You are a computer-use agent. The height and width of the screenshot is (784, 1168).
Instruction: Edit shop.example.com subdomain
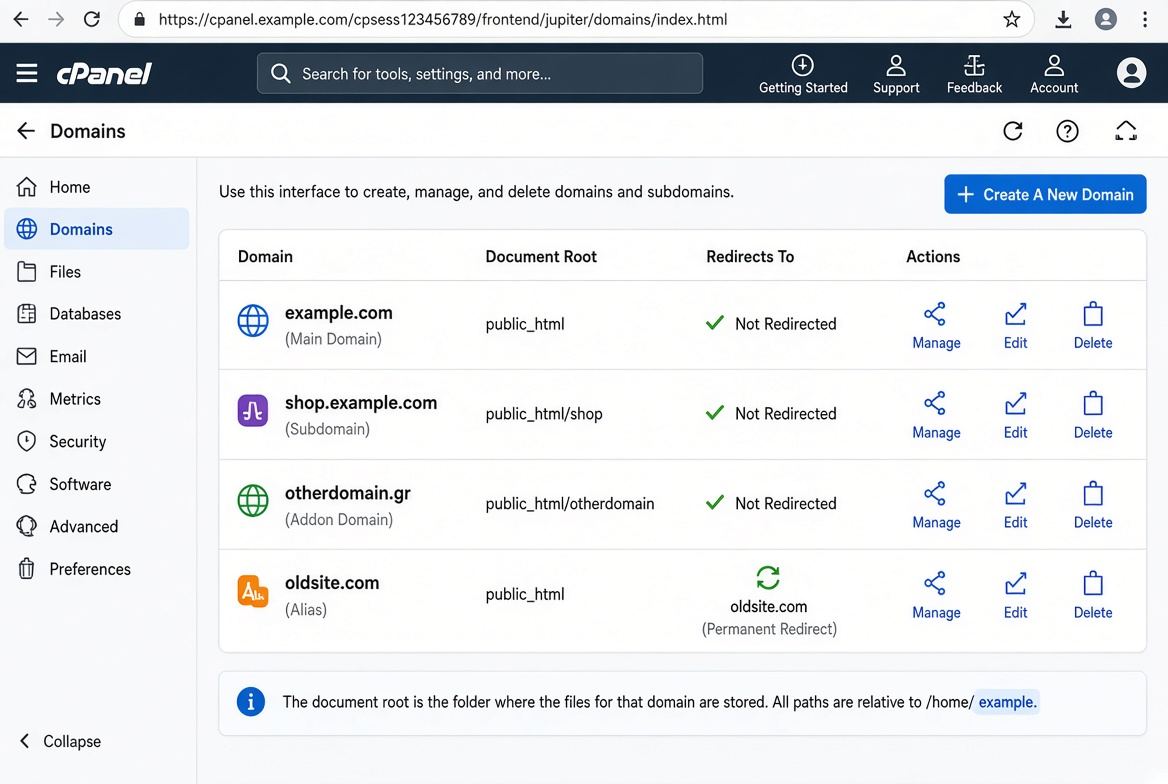pos(1015,415)
